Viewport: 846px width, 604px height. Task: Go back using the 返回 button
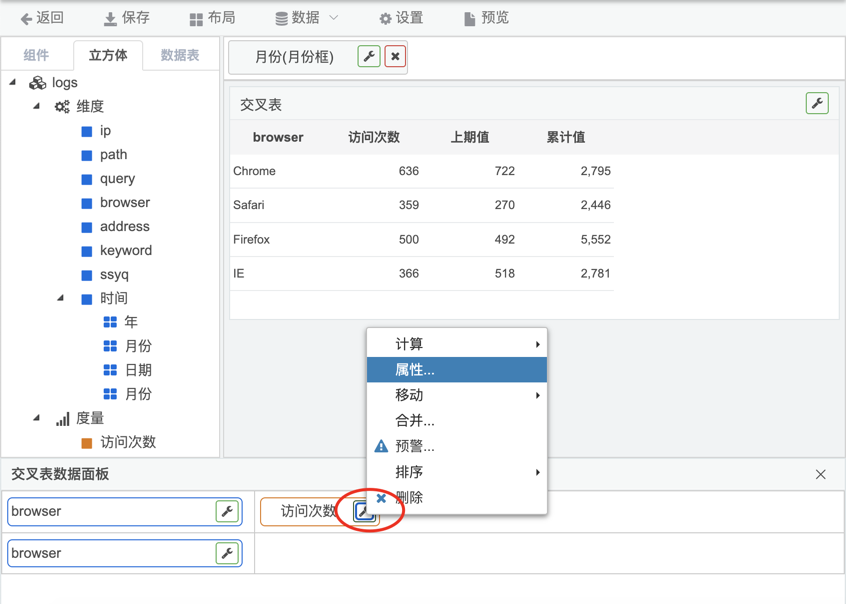click(42, 18)
